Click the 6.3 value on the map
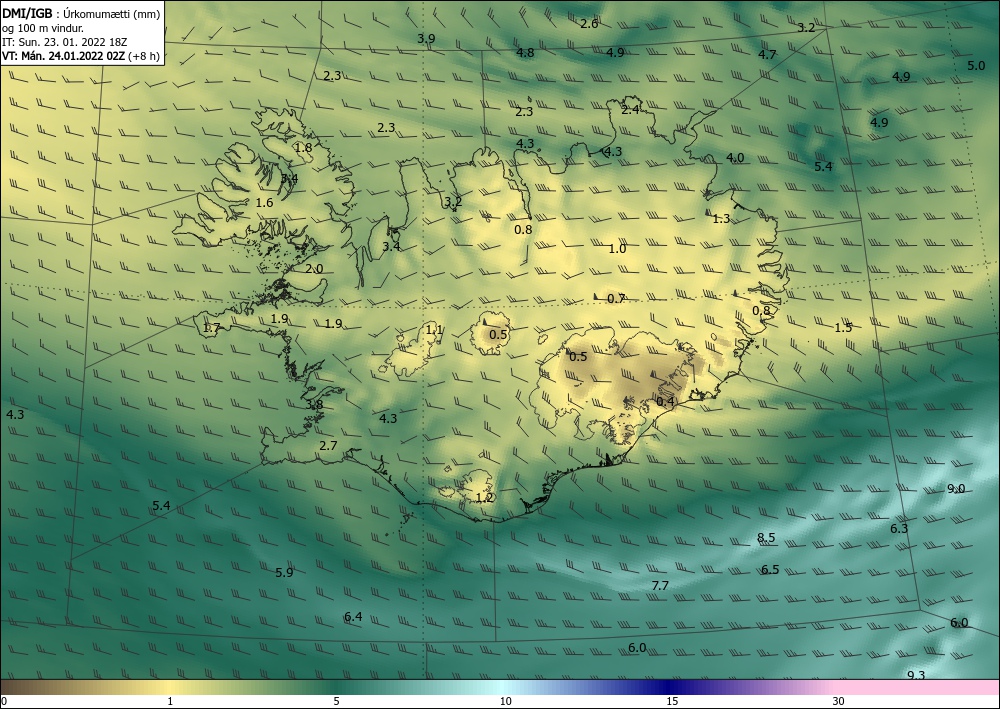Viewport: 1000px width, 709px height. [x=899, y=529]
